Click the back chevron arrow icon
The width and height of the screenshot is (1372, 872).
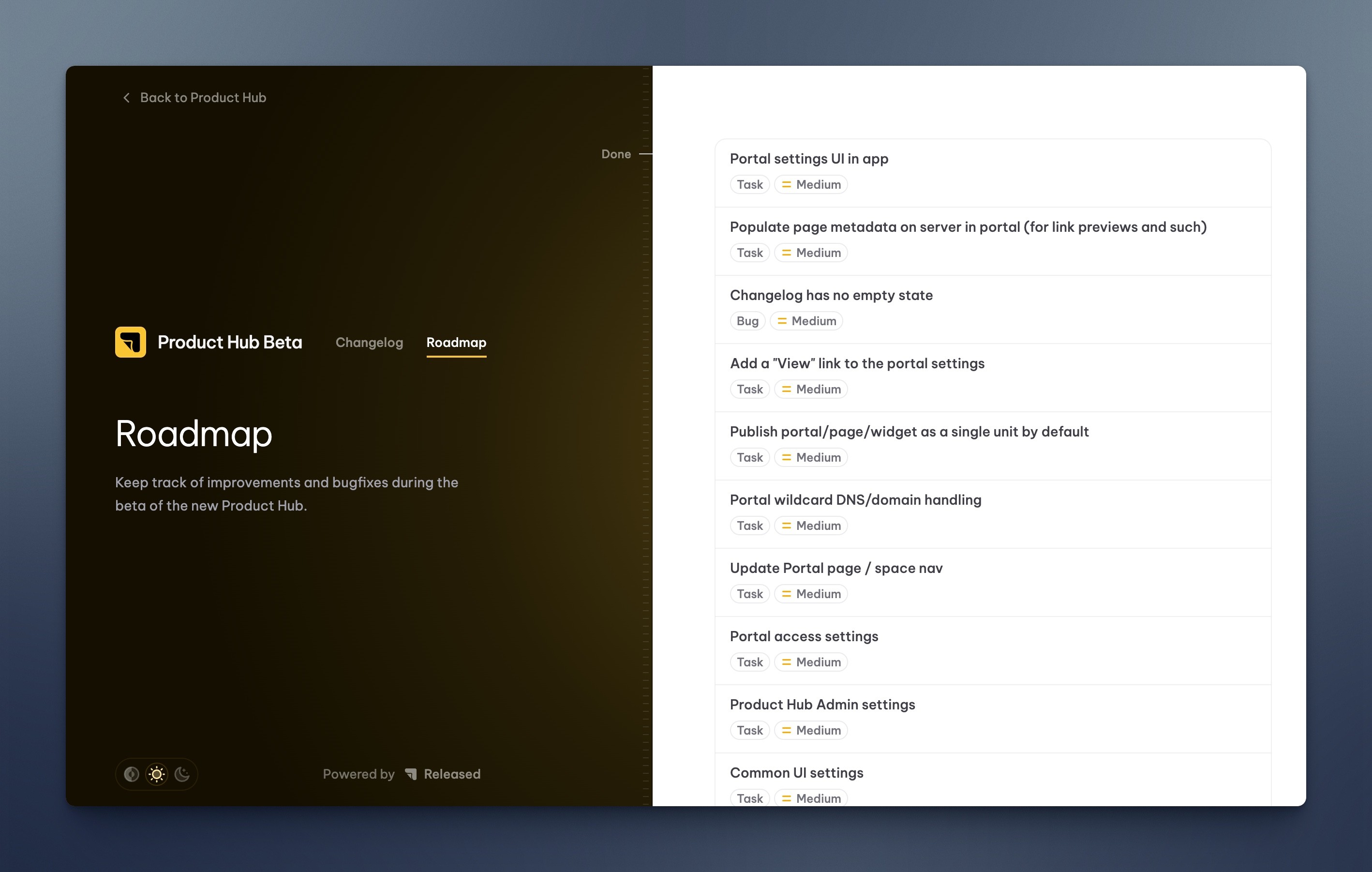click(126, 98)
